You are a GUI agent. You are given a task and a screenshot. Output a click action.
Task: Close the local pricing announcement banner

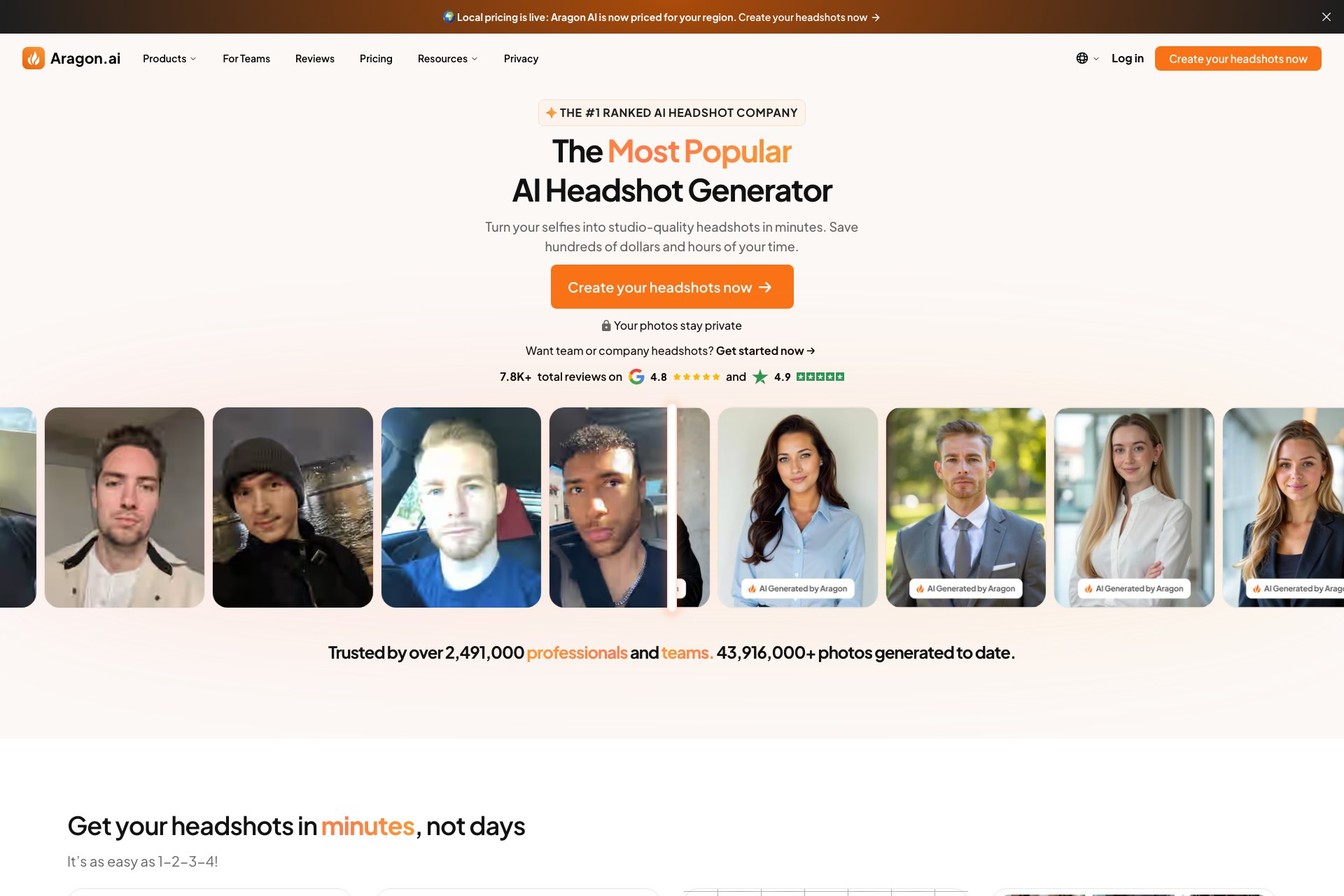[x=1326, y=17]
